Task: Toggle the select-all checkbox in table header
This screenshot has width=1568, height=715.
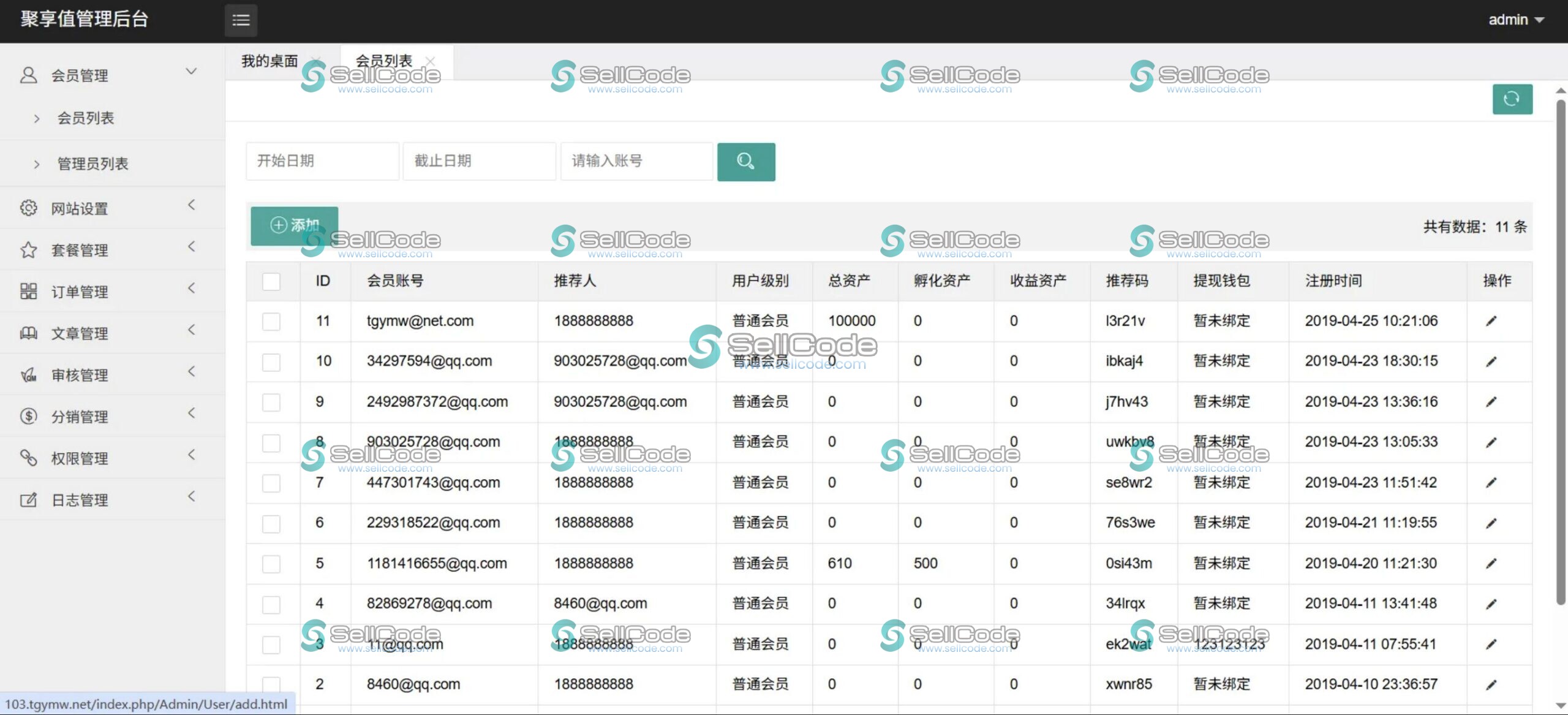Action: (x=271, y=281)
